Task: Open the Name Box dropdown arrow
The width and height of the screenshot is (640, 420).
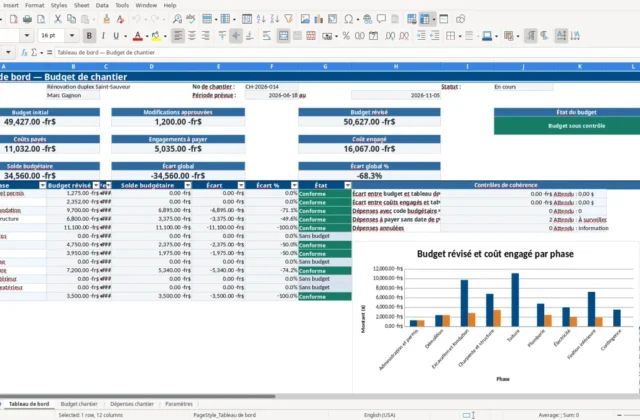Action: pyautogui.click(x=8, y=53)
